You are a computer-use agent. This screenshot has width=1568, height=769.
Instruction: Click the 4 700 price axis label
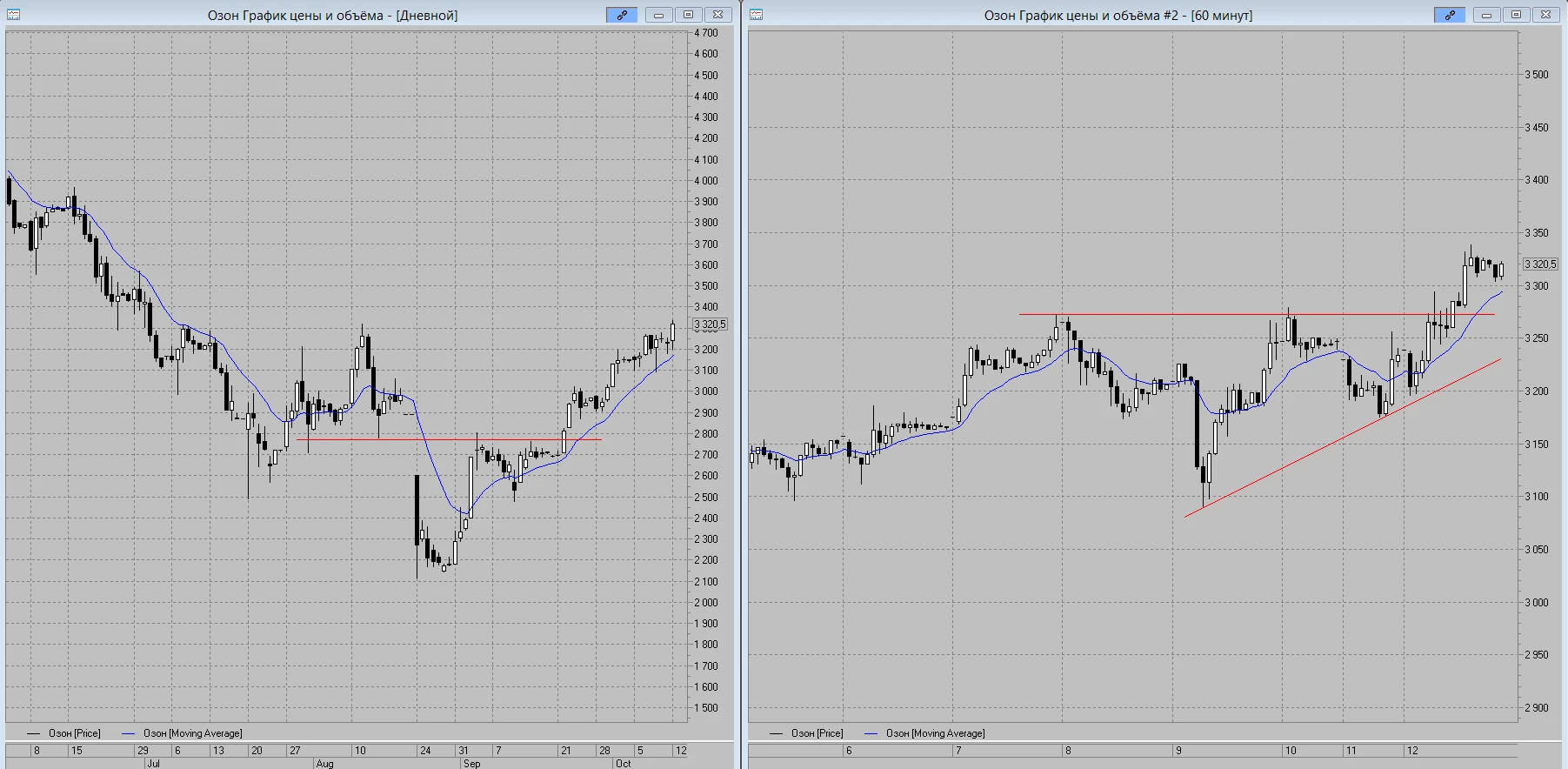(x=706, y=33)
